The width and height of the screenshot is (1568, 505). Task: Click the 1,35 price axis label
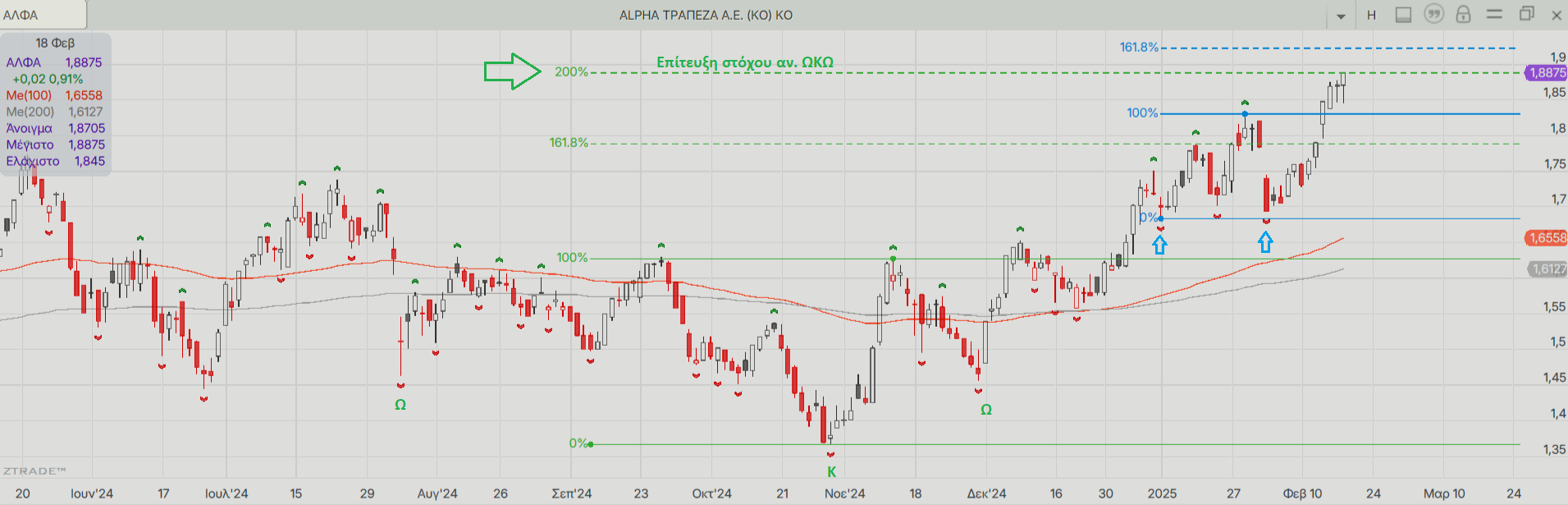[x=1553, y=450]
